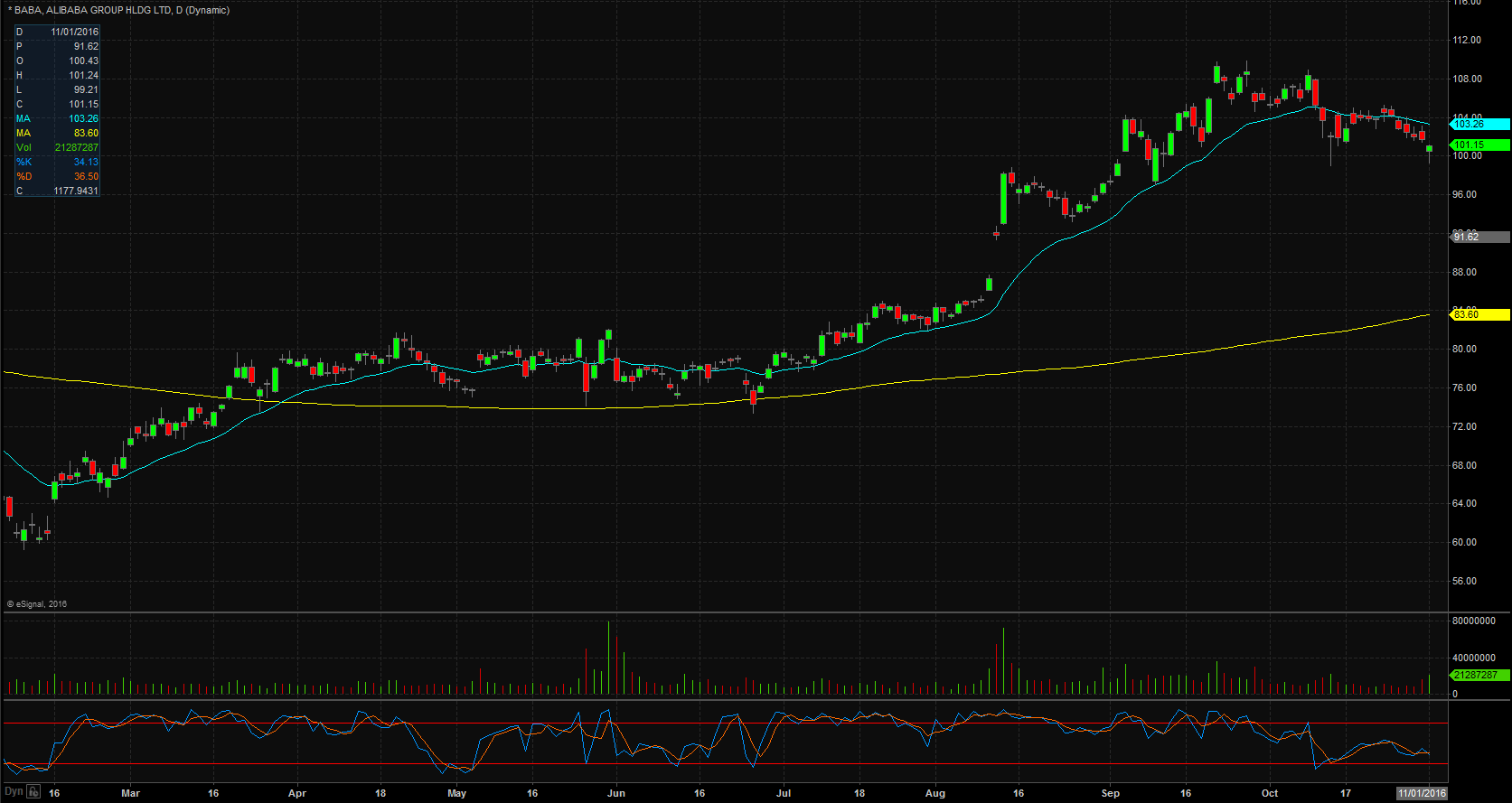1512x803 pixels.
Task: Click the Apr label on the time axis
Action: [x=297, y=793]
